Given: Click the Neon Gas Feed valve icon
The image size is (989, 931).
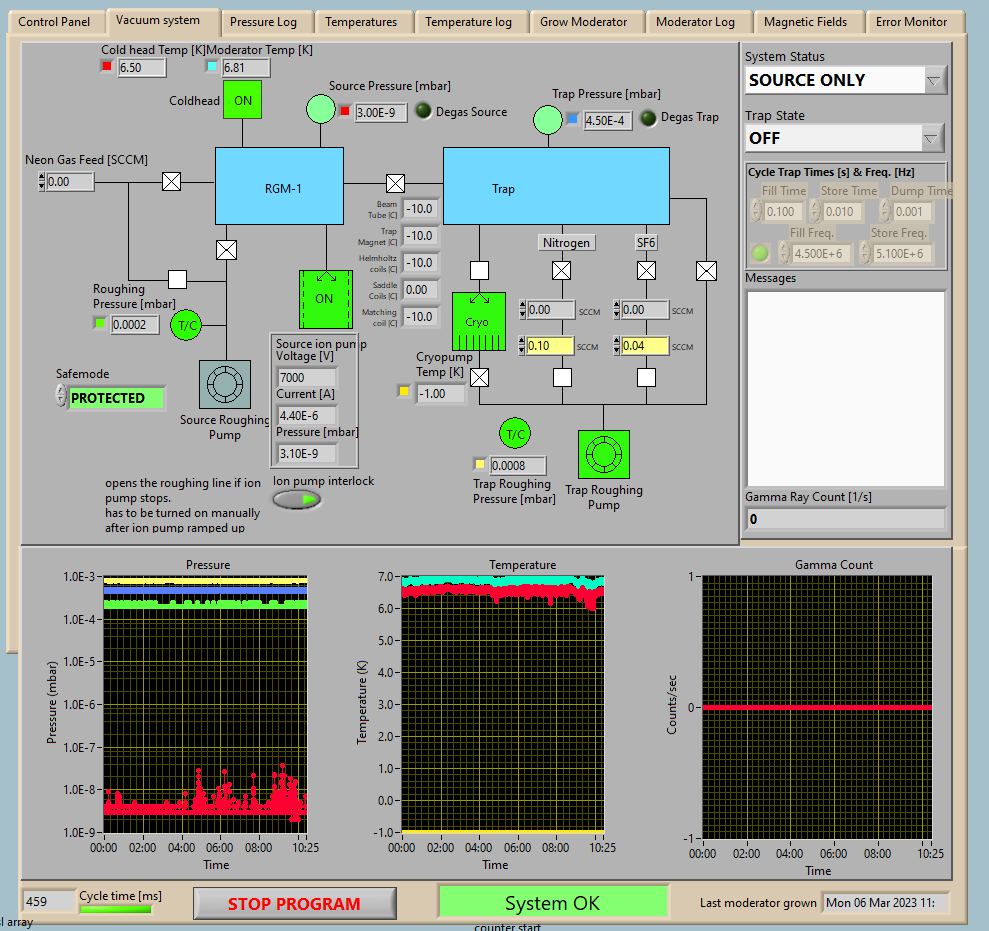Looking at the screenshot, I should 172,181.
